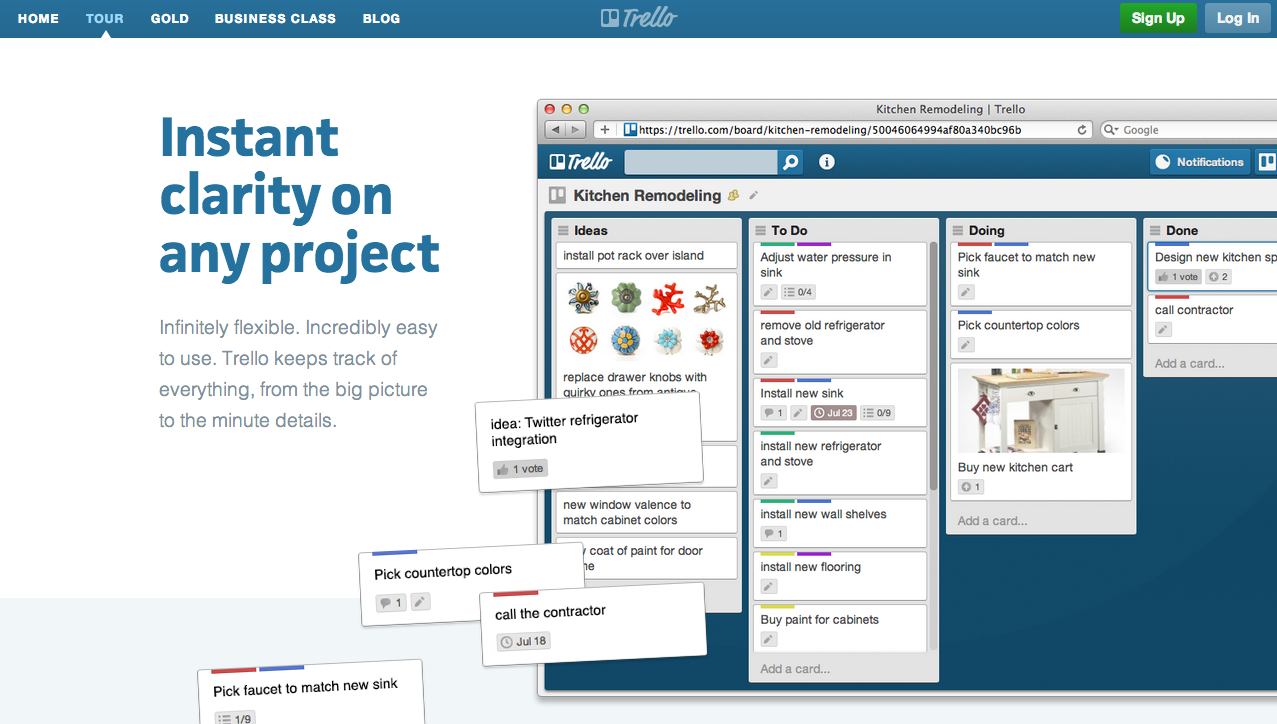Click the Log In button

point(1238,18)
